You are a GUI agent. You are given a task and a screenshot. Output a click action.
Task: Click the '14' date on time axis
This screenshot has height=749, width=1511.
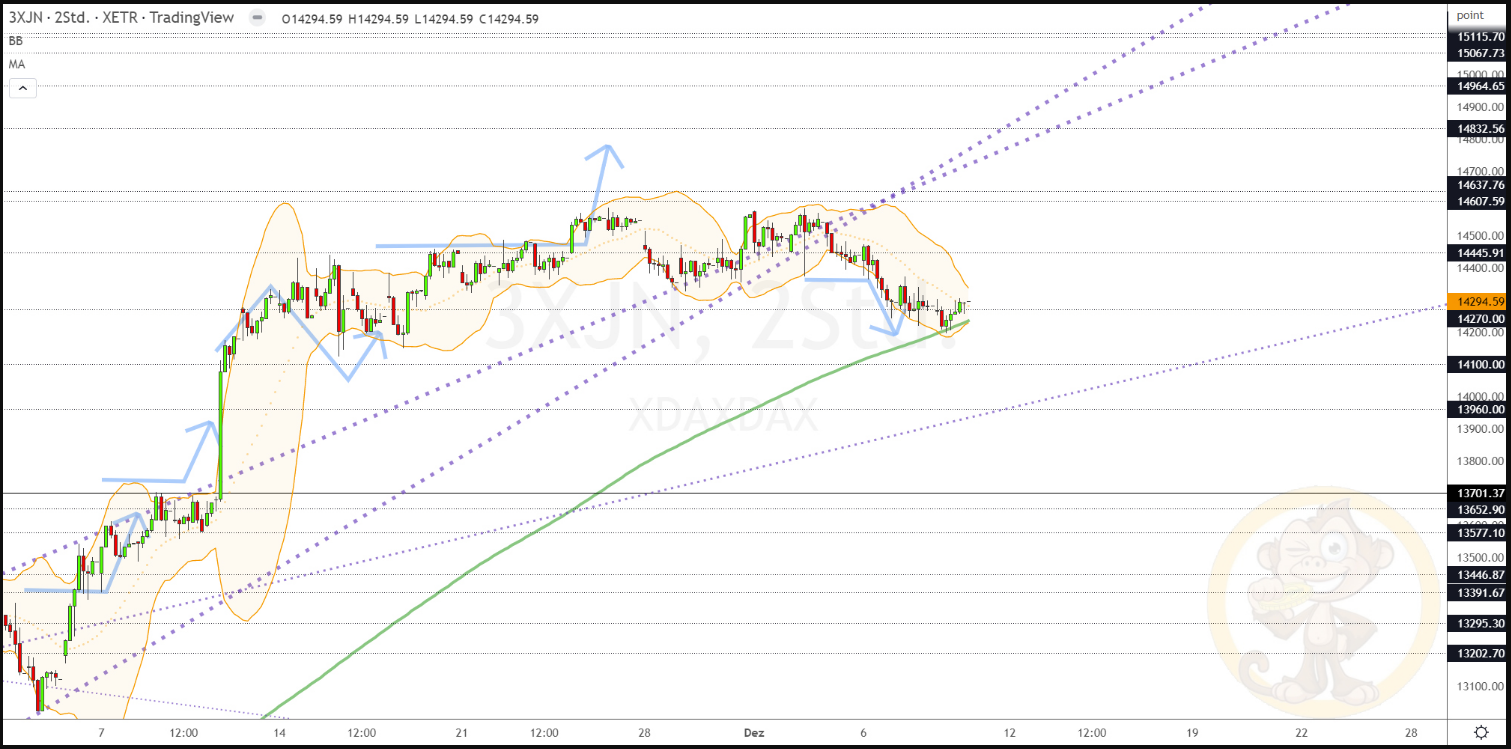(280, 732)
